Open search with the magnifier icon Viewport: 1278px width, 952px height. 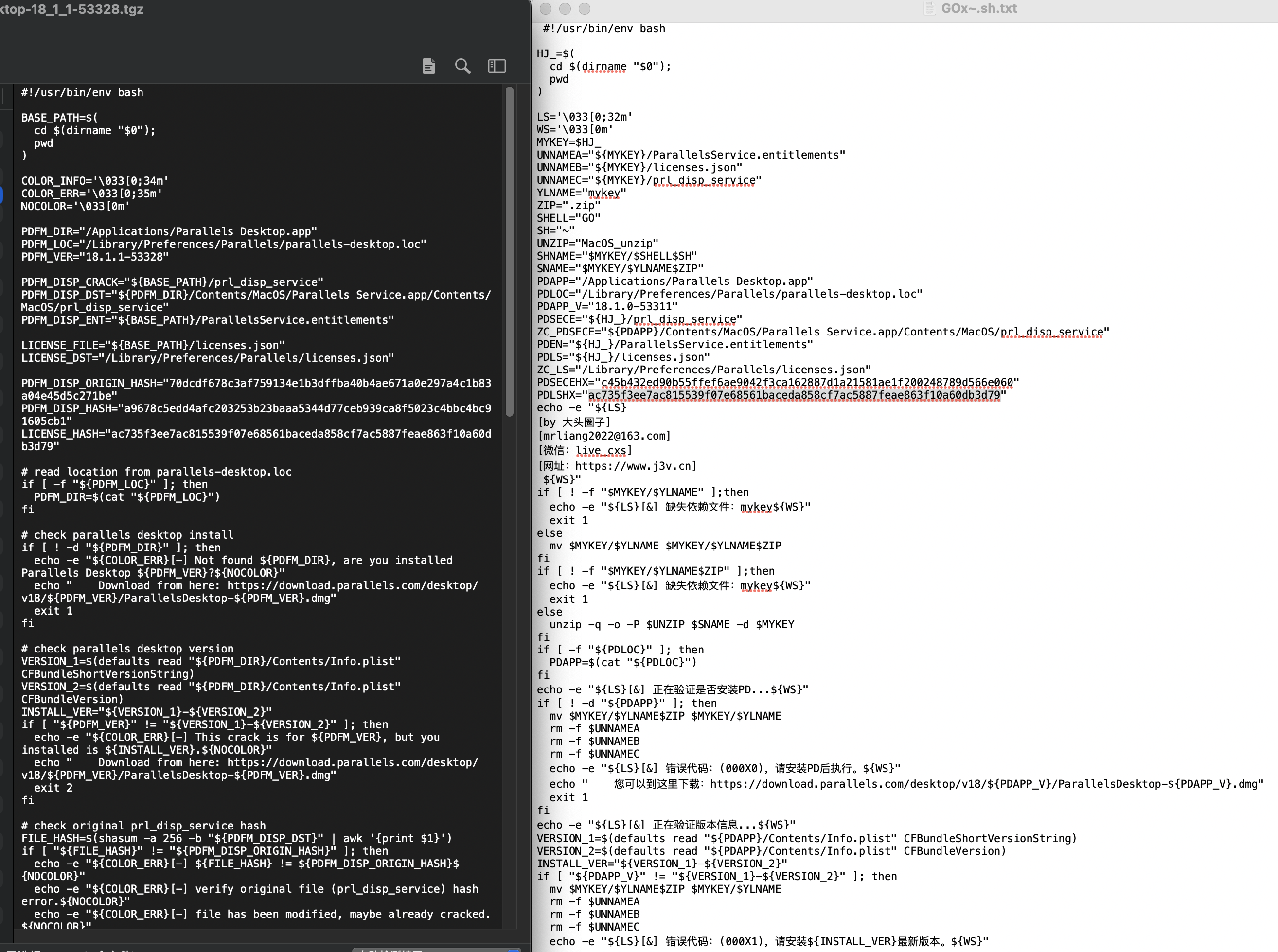pyautogui.click(x=462, y=66)
